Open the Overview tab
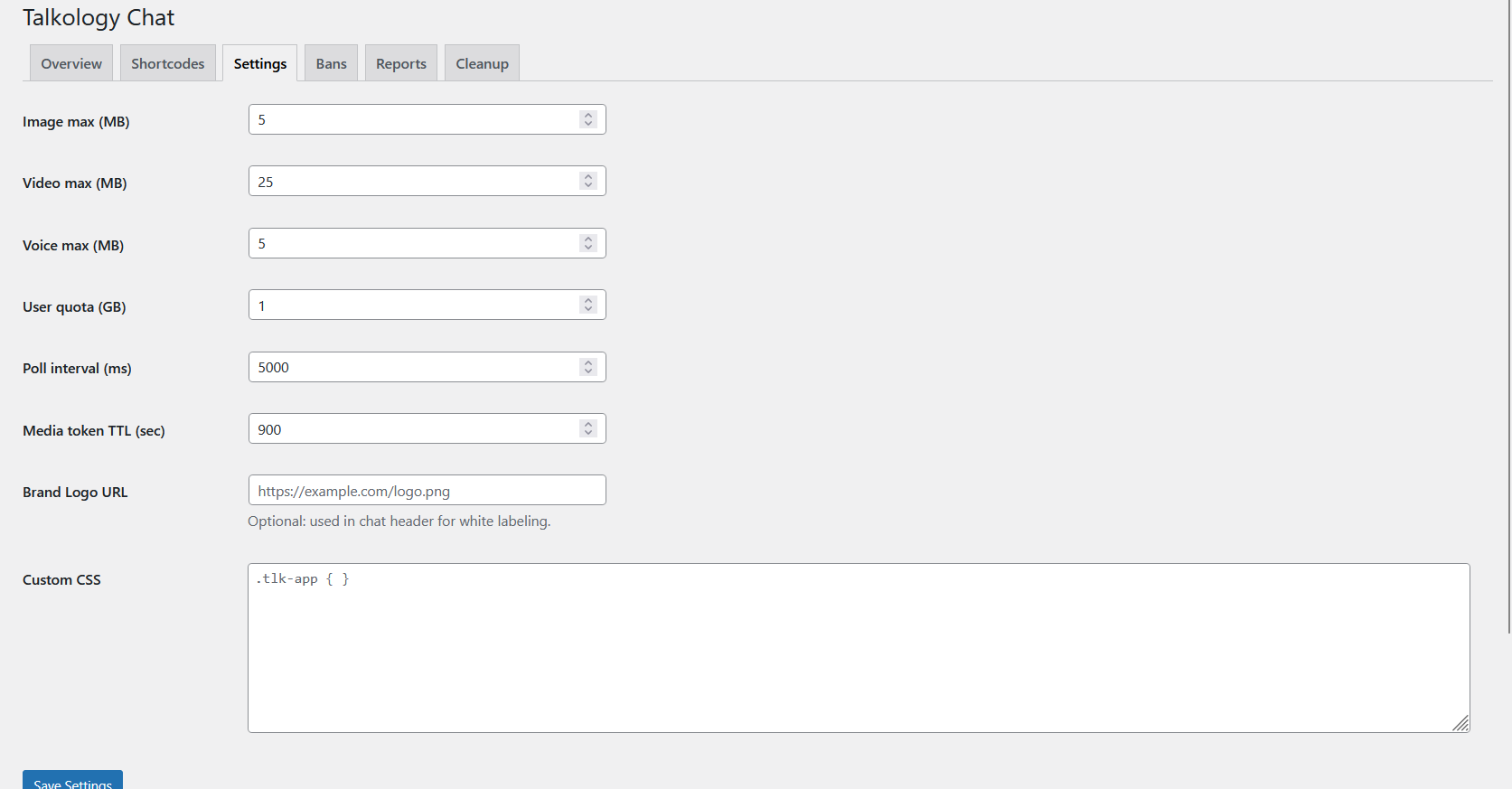 pyautogui.click(x=71, y=63)
